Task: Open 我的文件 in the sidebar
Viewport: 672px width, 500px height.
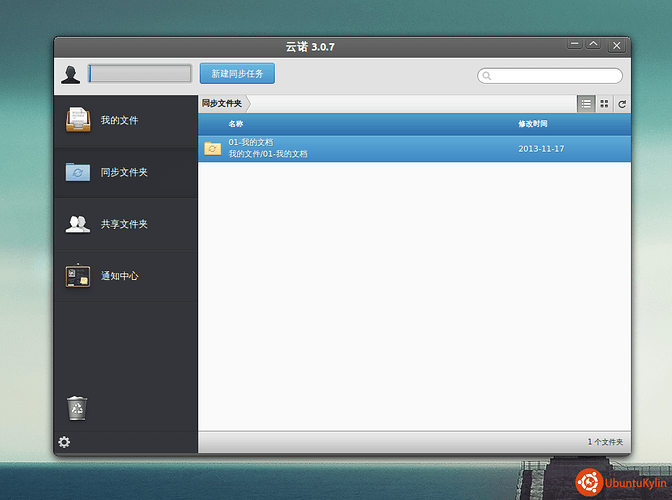Action: pyautogui.click(x=119, y=121)
